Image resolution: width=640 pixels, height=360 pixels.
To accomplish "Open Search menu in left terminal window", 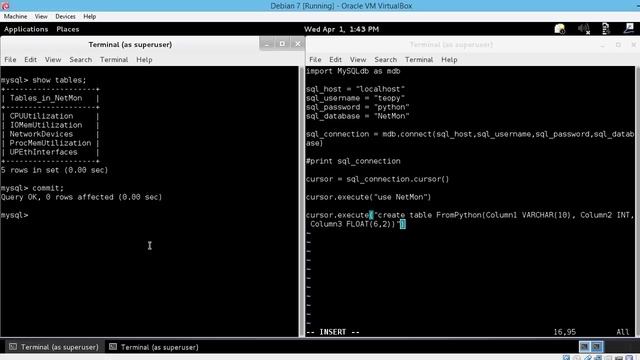I will point(80,60).
